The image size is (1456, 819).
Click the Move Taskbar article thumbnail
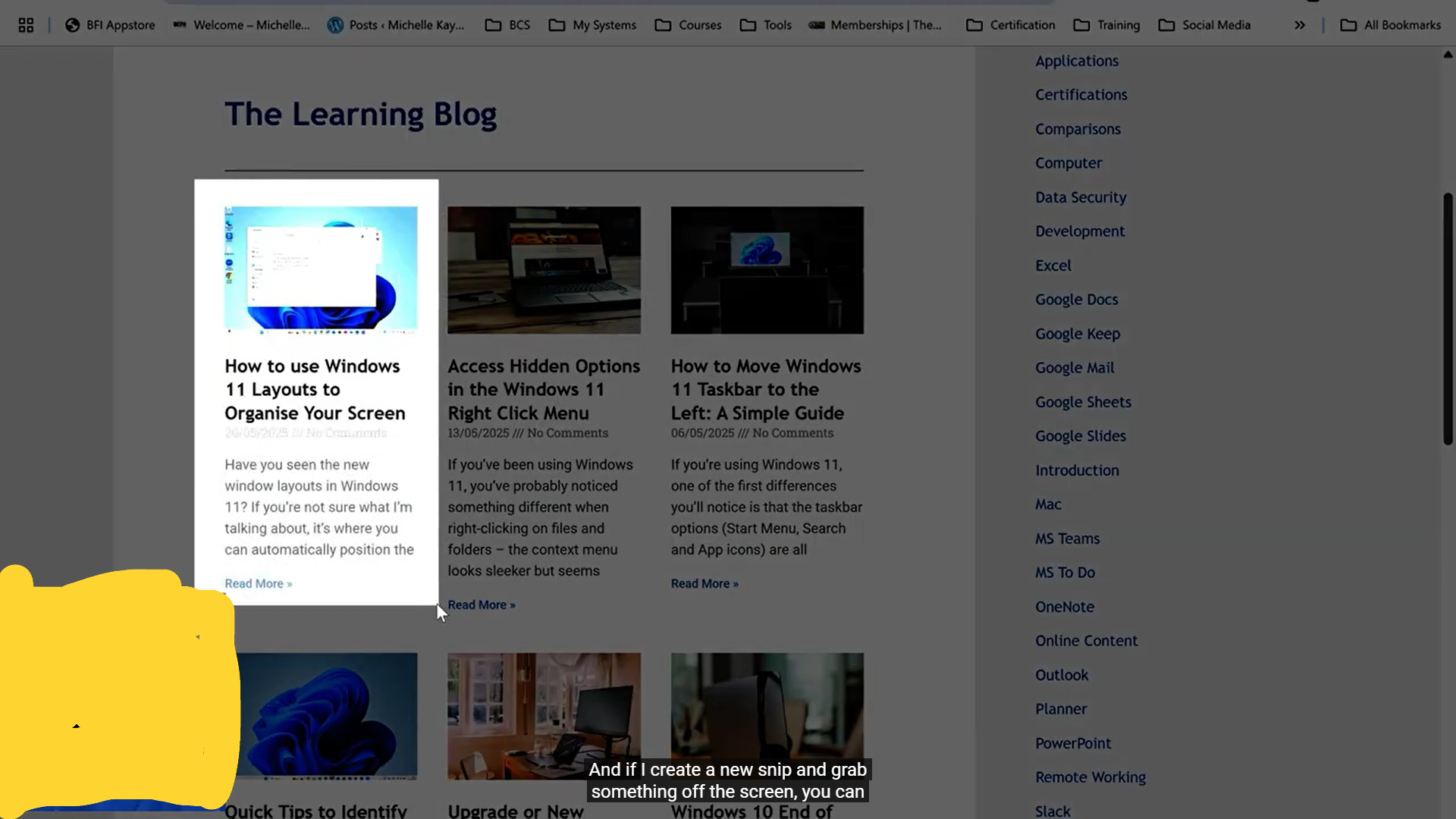(x=767, y=270)
